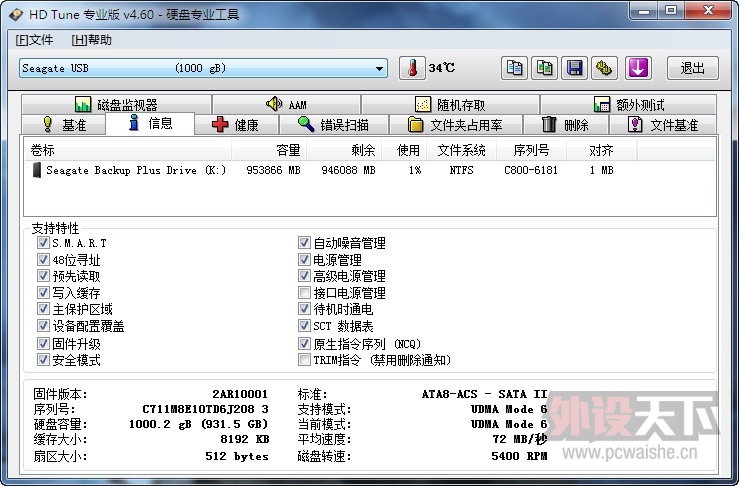Switch to the 磁盘监视器 tab
Screen dimensions: 739x486
click(x=116, y=104)
